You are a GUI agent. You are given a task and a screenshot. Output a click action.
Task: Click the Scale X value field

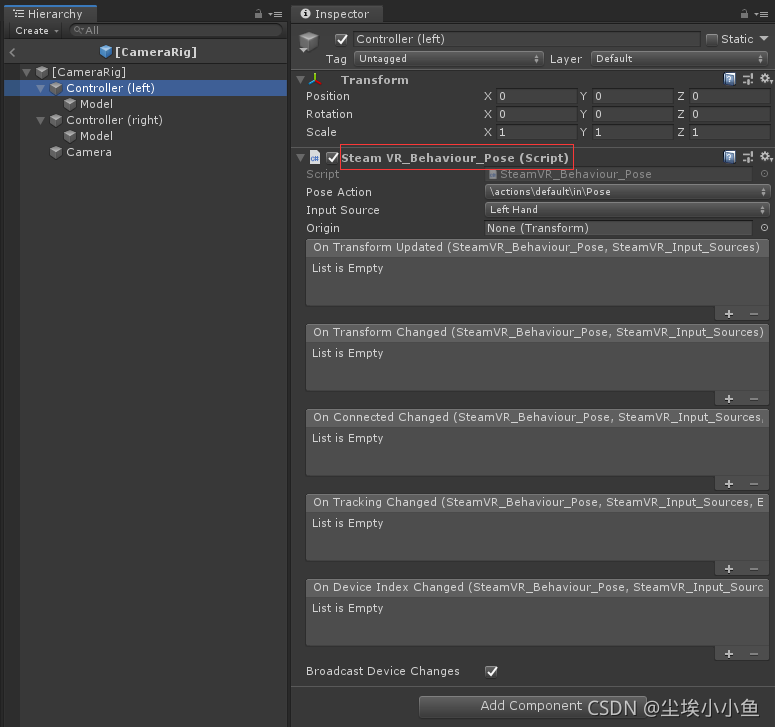click(536, 132)
